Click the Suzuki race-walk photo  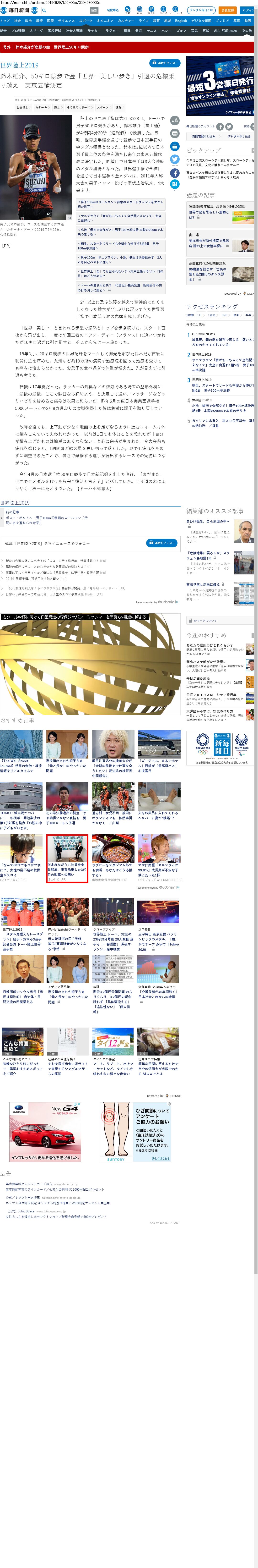[36, 167]
